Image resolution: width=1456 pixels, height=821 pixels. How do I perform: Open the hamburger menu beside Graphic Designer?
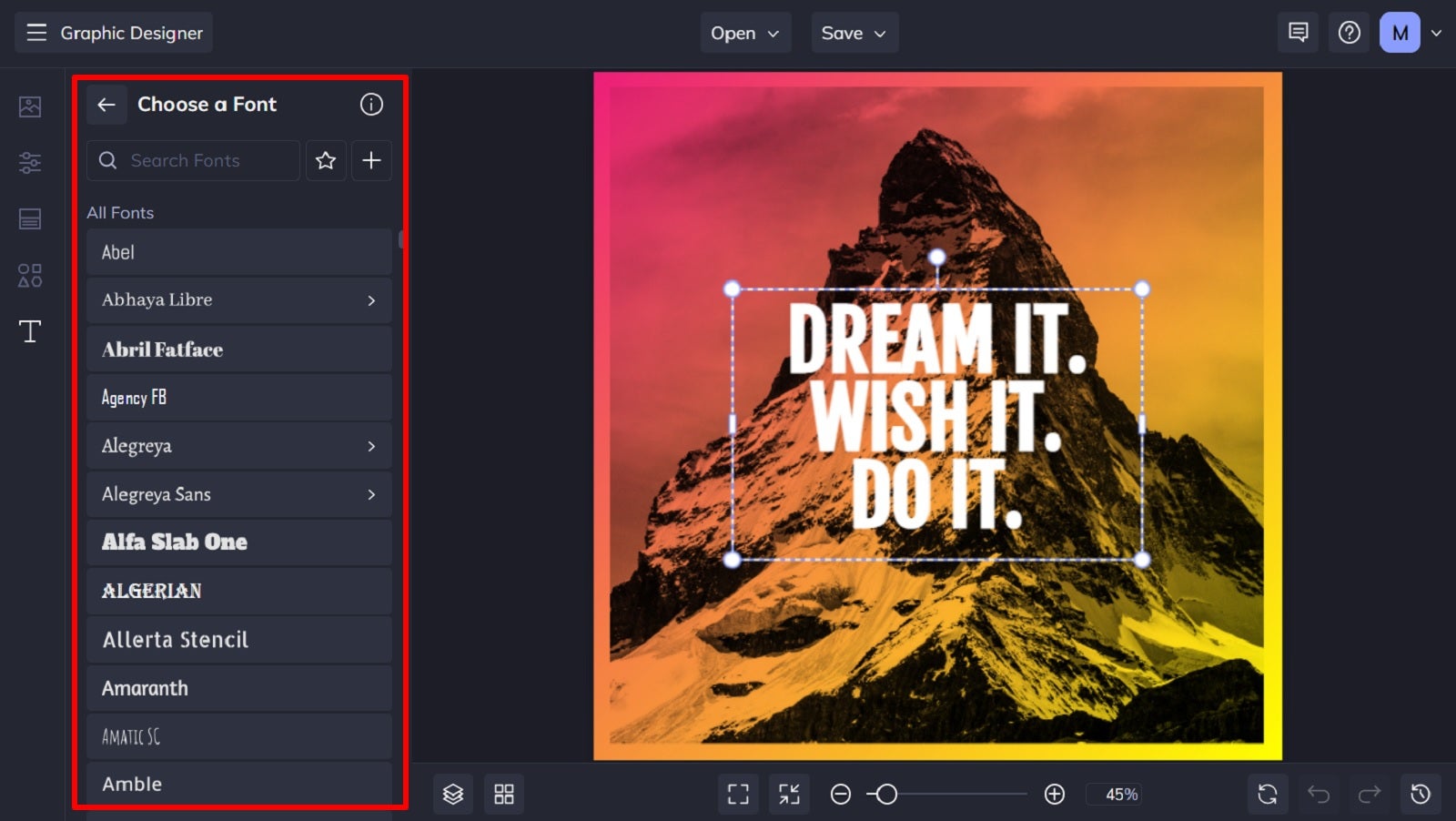[36, 32]
